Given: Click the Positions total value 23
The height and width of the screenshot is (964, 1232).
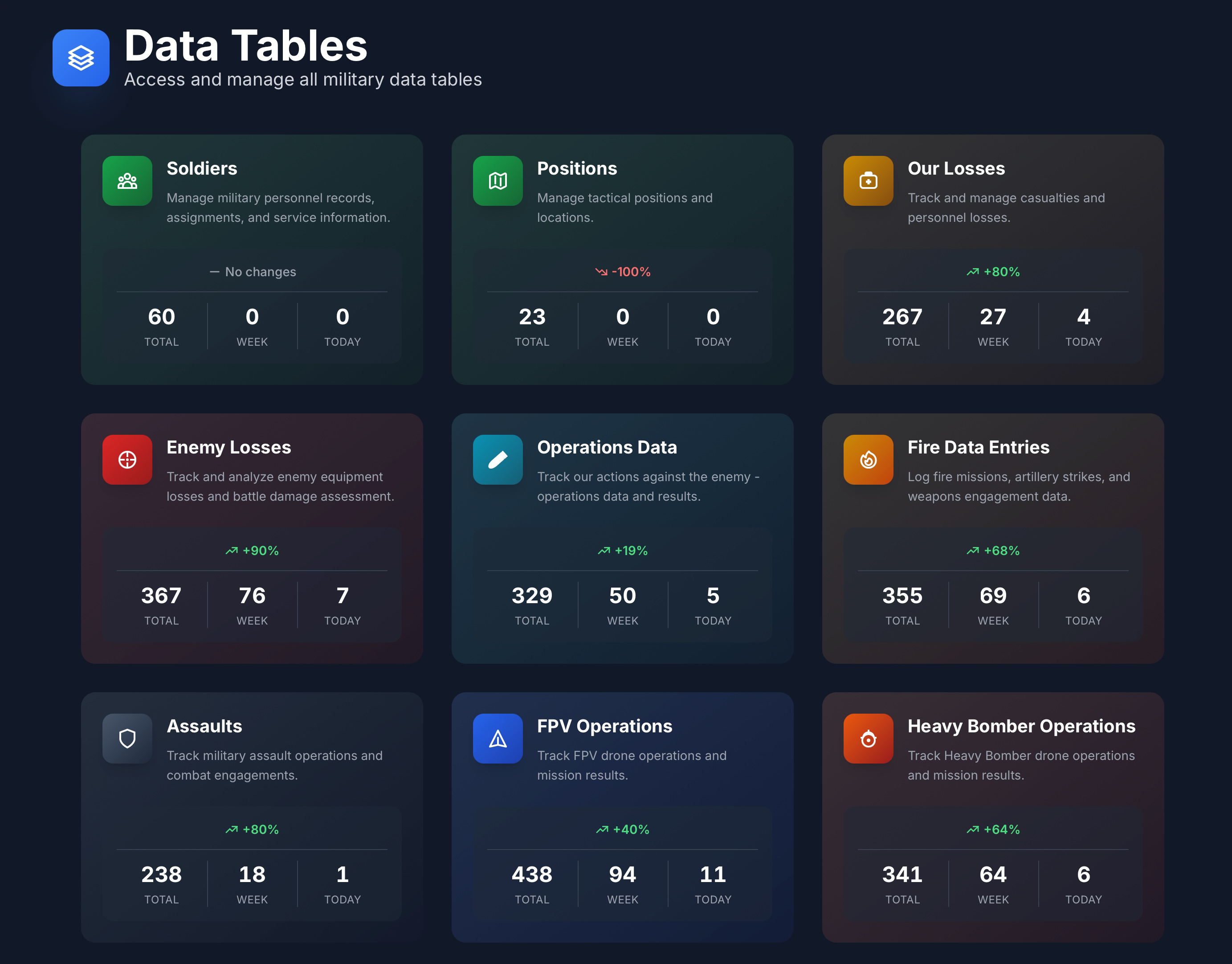Looking at the screenshot, I should coord(532,317).
